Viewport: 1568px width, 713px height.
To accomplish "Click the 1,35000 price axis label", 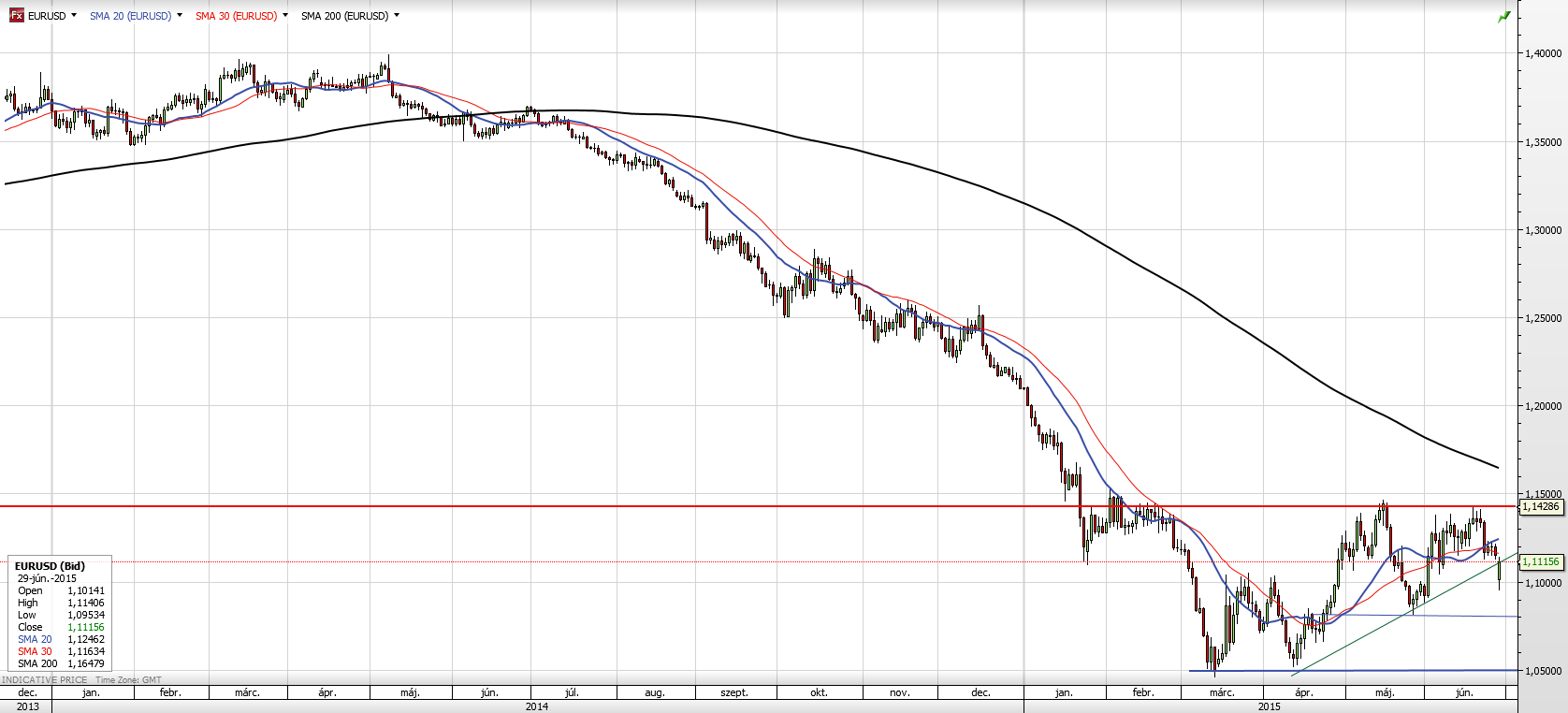I will pos(1544,142).
